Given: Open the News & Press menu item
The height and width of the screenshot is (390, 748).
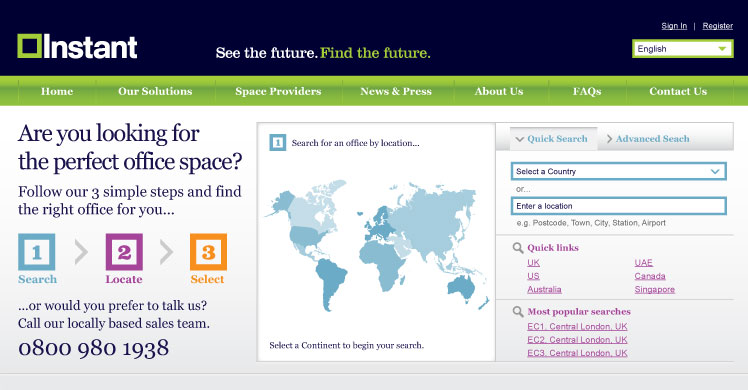Looking at the screenshot, I should 396,91.
